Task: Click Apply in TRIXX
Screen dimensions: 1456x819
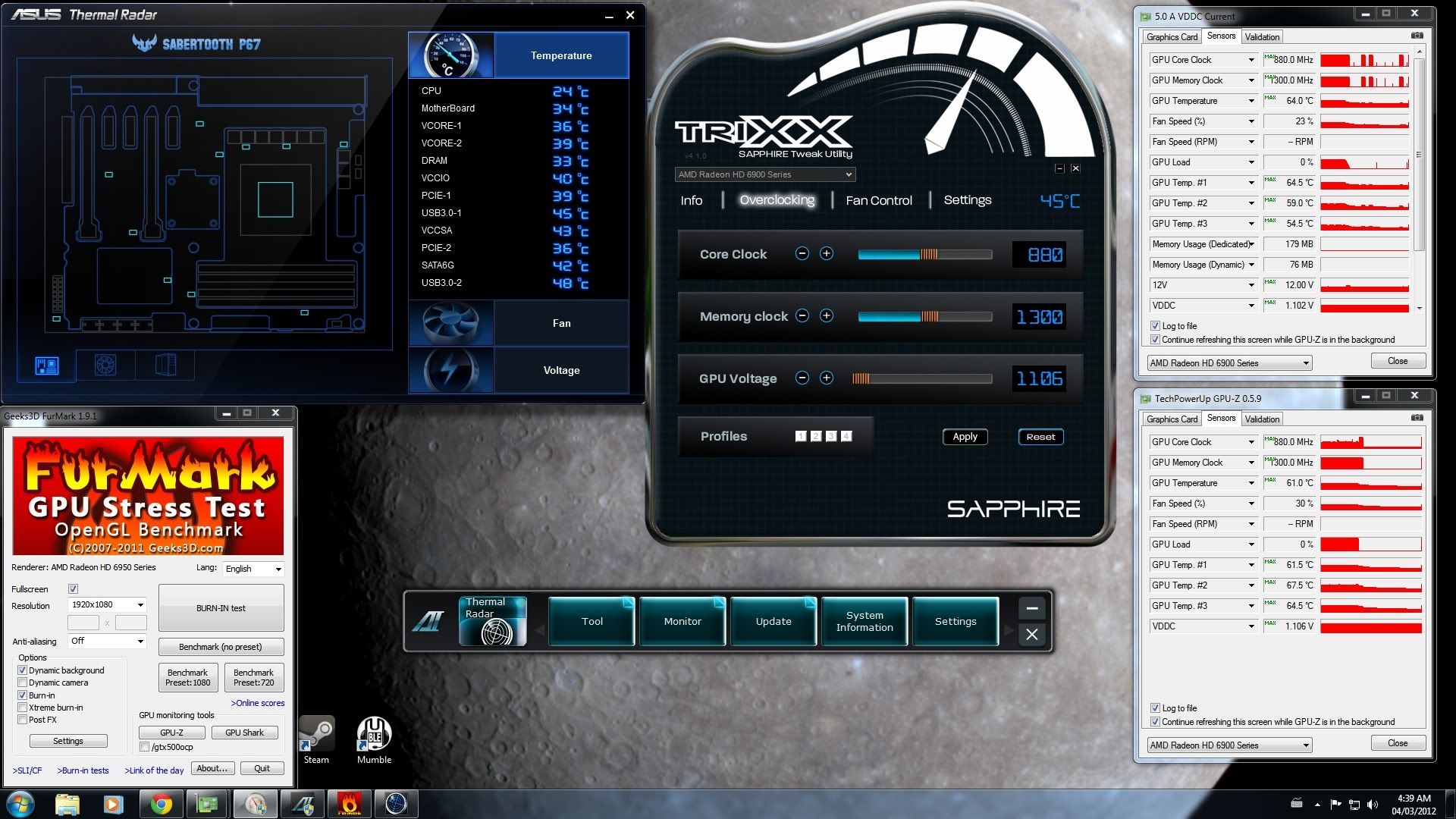Action: (965, 437)
